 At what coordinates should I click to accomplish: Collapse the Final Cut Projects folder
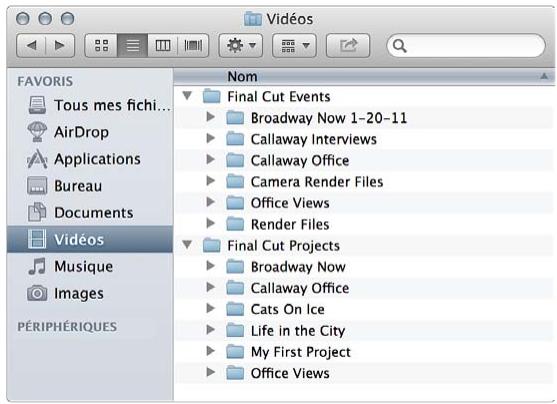pos(187,244)
